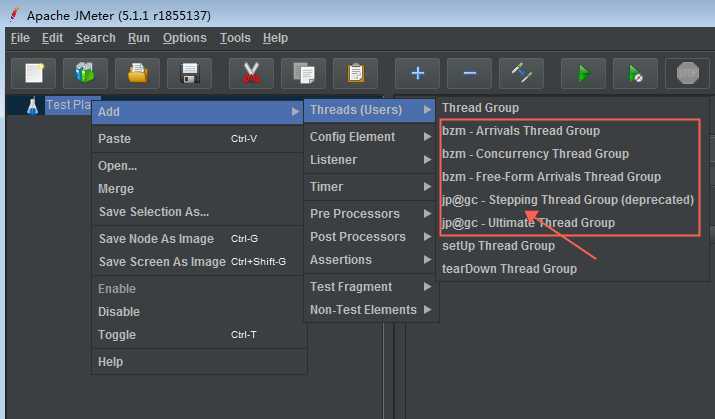Click the Copy toolbar icon

(x=303, y=73)
